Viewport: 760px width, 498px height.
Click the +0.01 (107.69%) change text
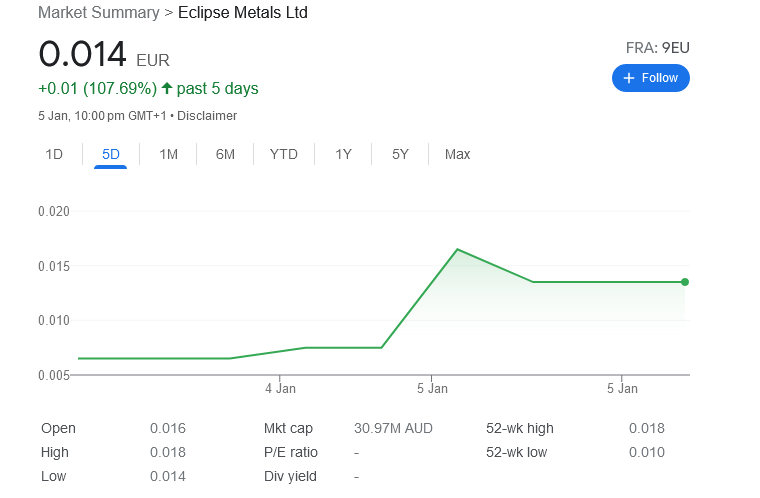coord(97,89)
